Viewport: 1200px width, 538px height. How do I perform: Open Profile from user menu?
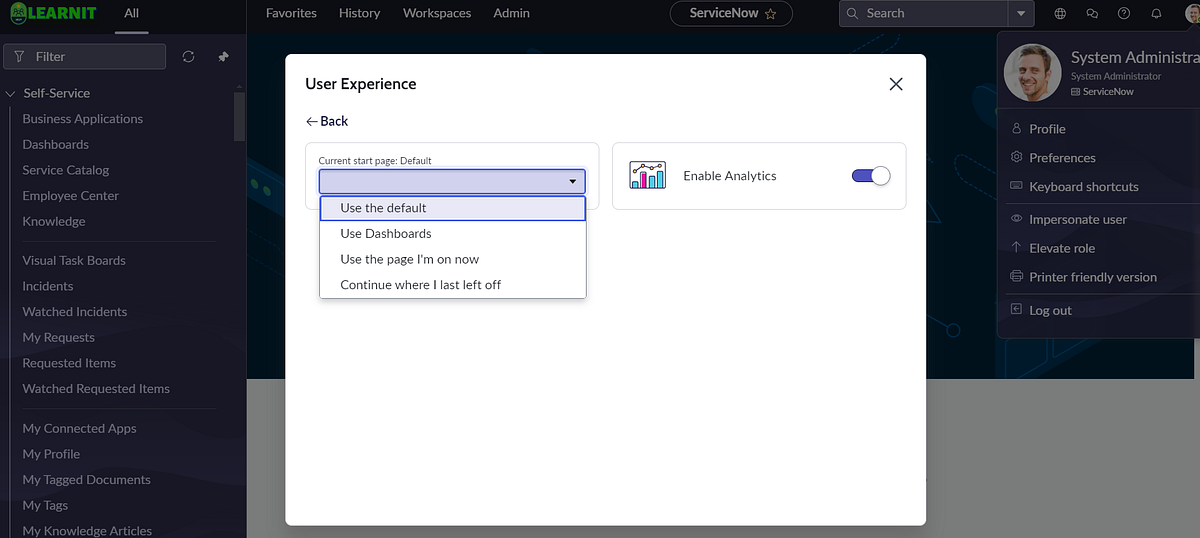1047,129
